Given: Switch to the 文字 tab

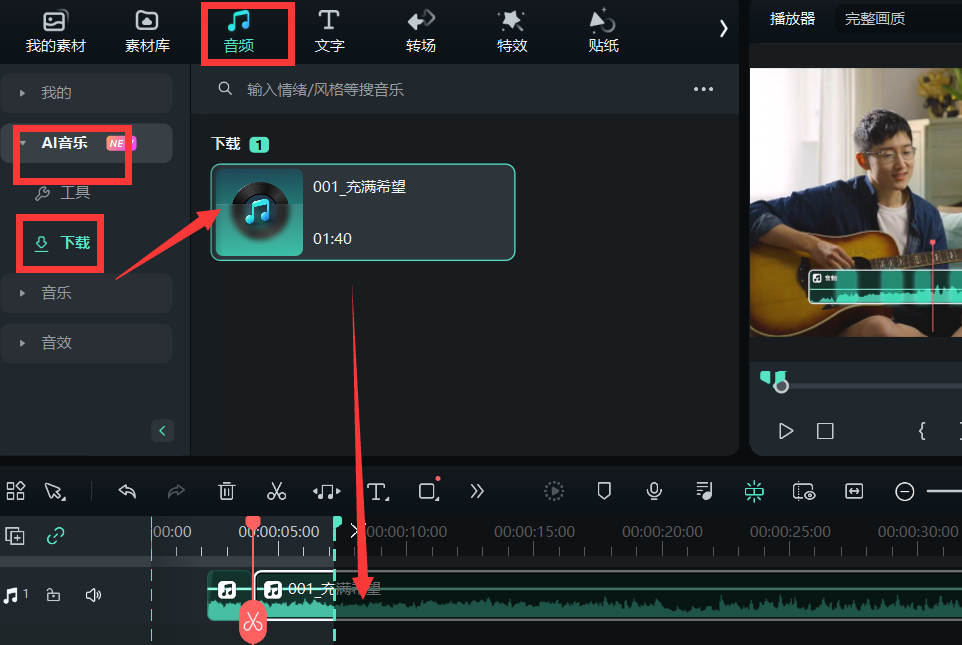Looking at the screenshot, I should click(x=329, y=30).
